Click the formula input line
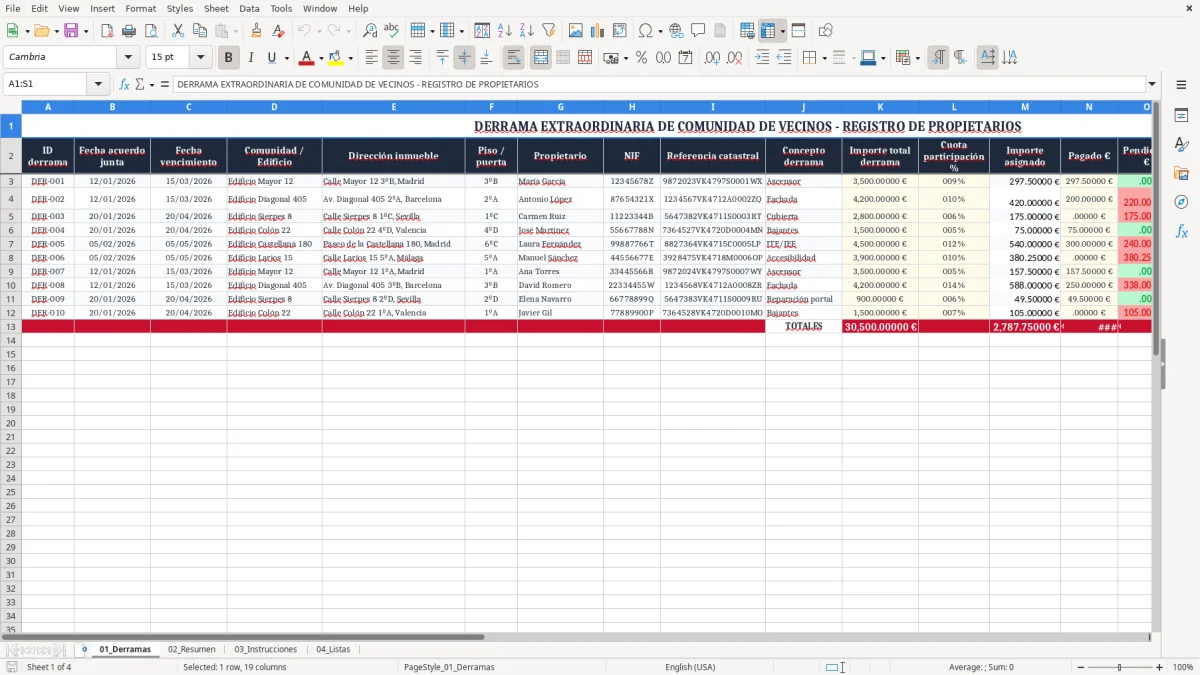 point(658,84)
